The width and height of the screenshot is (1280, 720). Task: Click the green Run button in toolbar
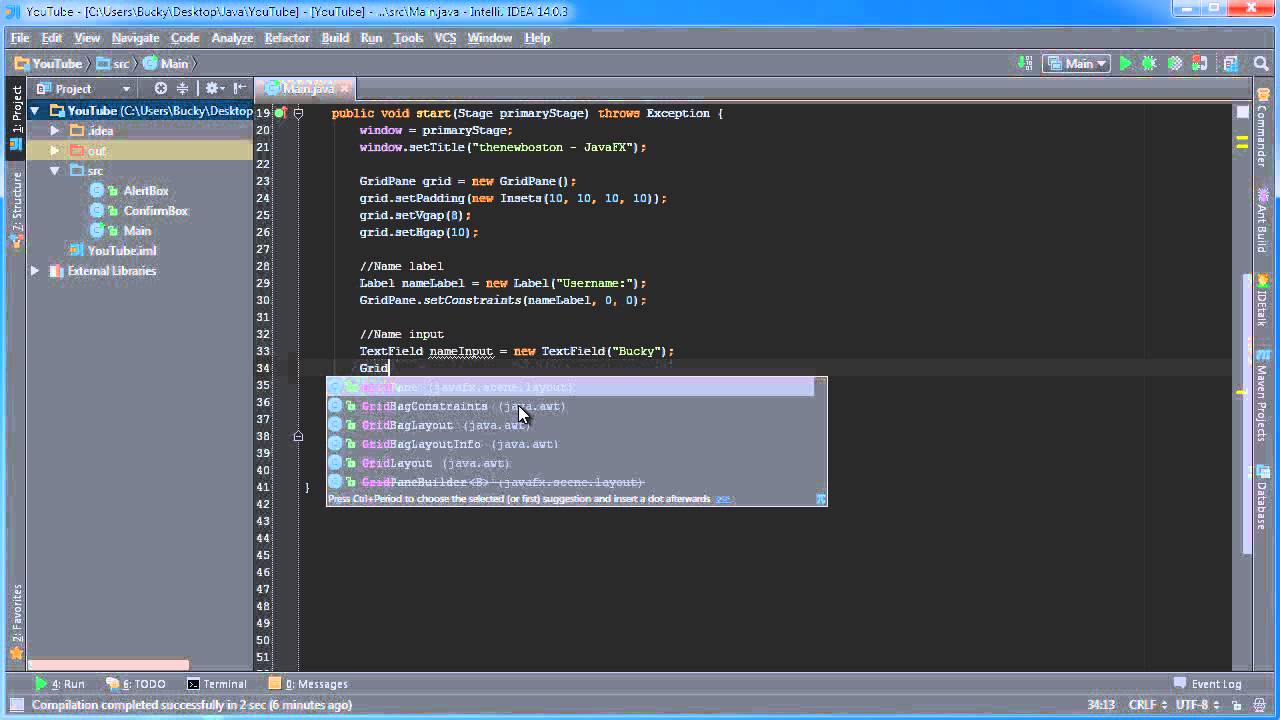[x=1126, y=63]
